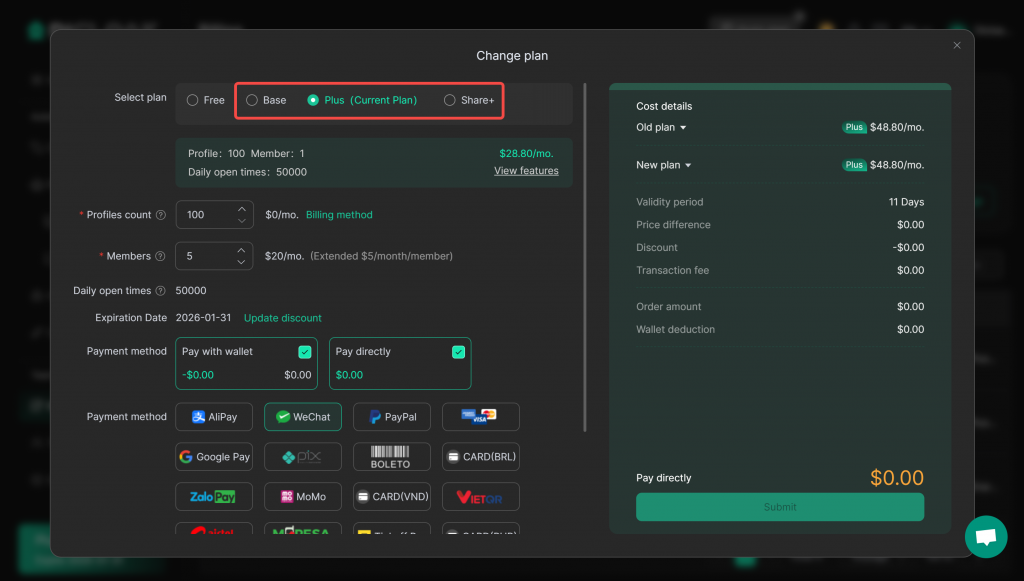Screen dimensions: 1024x581
Task: Select ZaloPay as payment method
Action: 214,497
